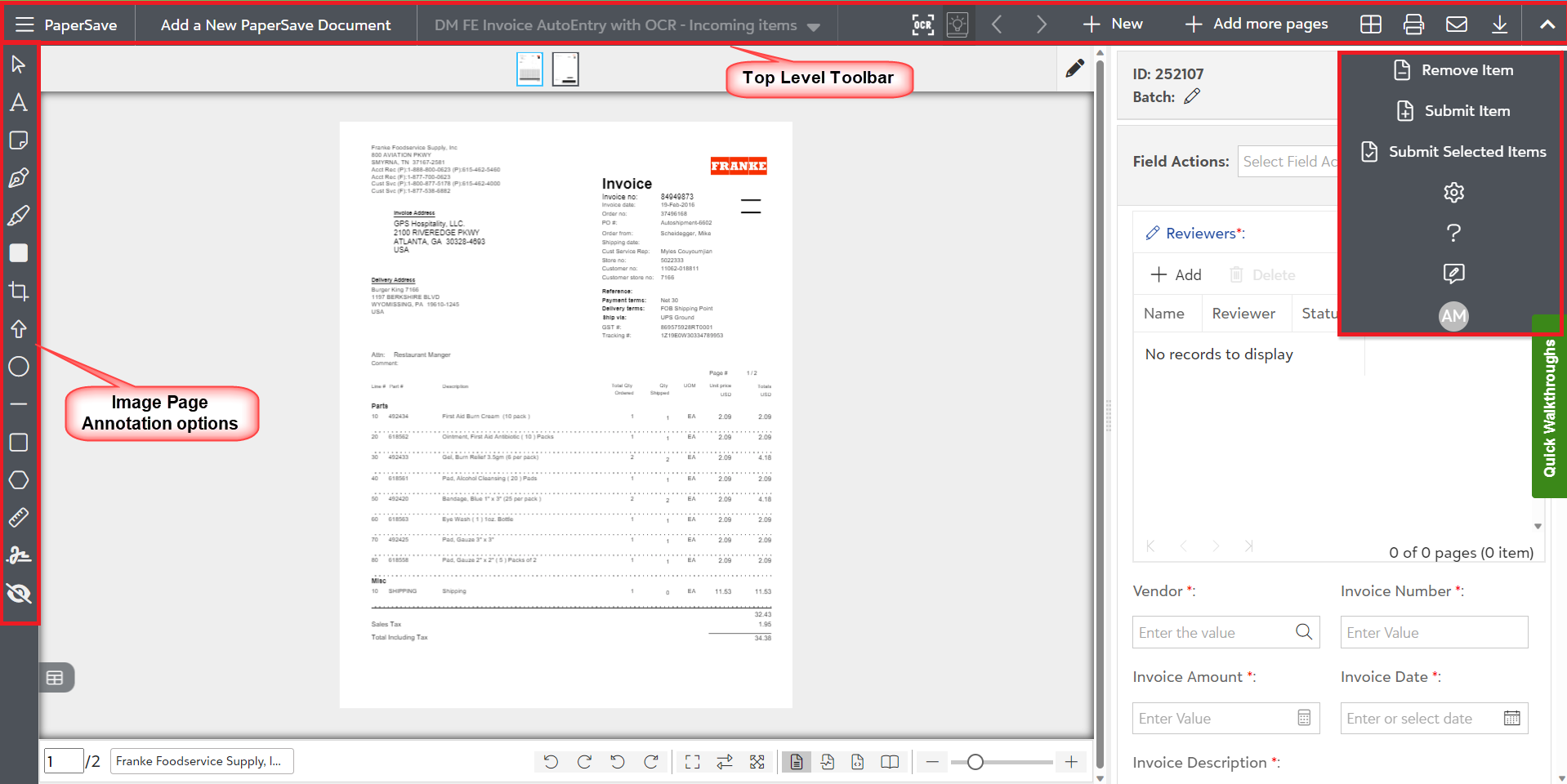The image size is (1567, 784).
Task: Select the text annotation tool
Action: pos(18,103)
